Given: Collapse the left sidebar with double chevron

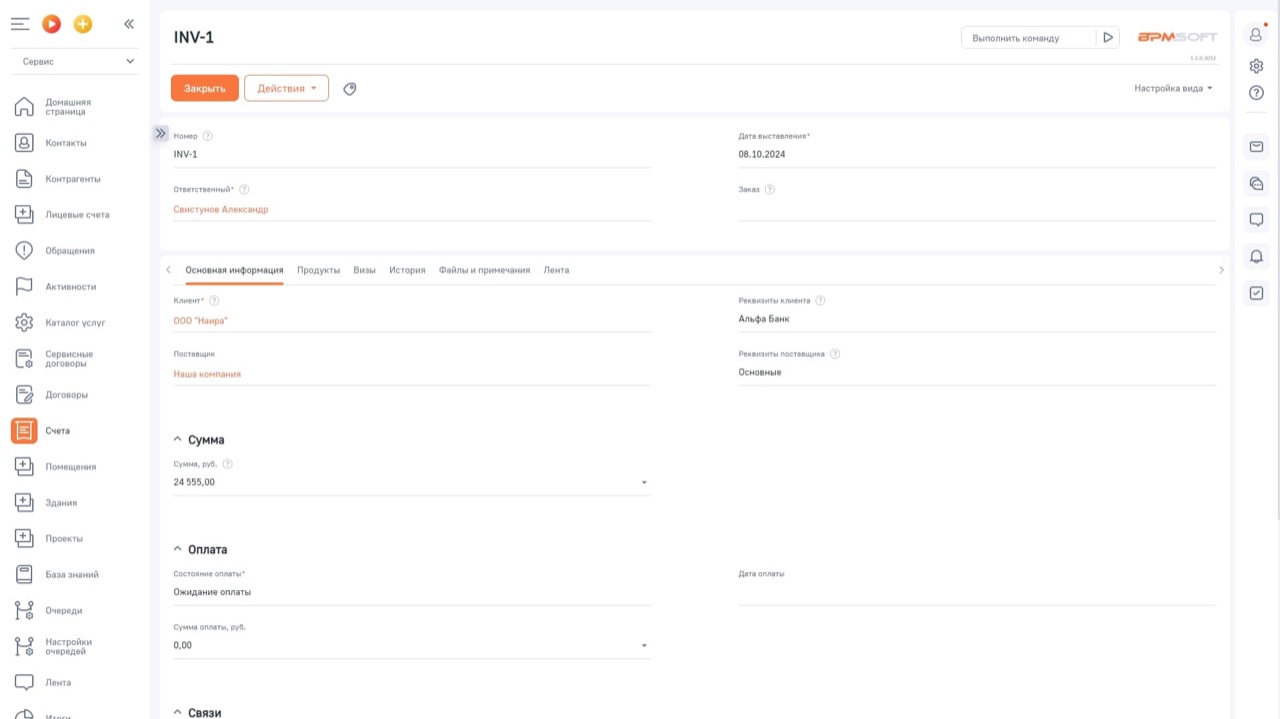Looking at the screenshot, I should click(129, 24).
